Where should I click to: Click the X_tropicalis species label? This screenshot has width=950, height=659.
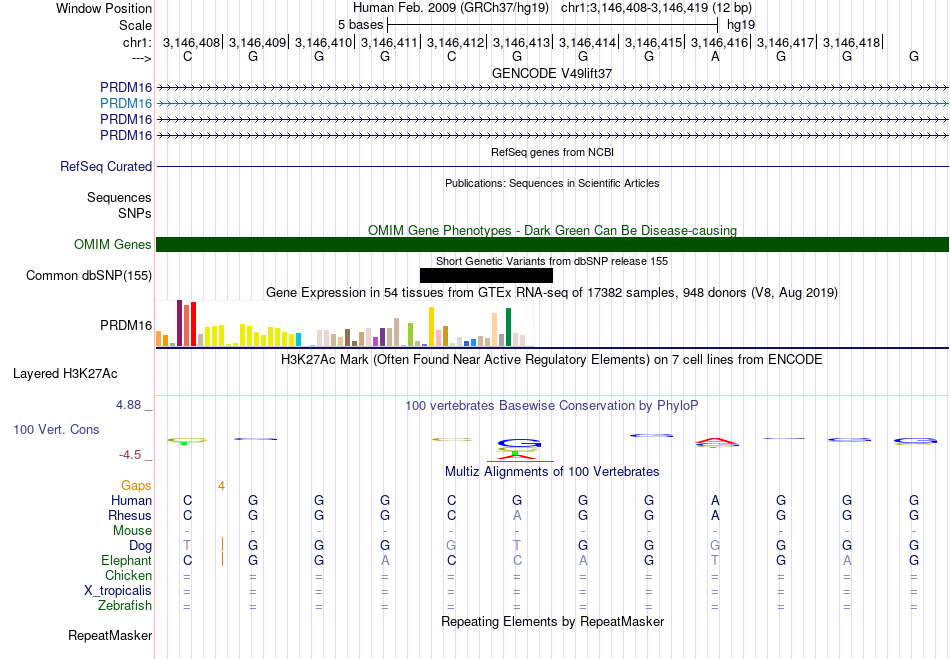click(x=118, y=591)
